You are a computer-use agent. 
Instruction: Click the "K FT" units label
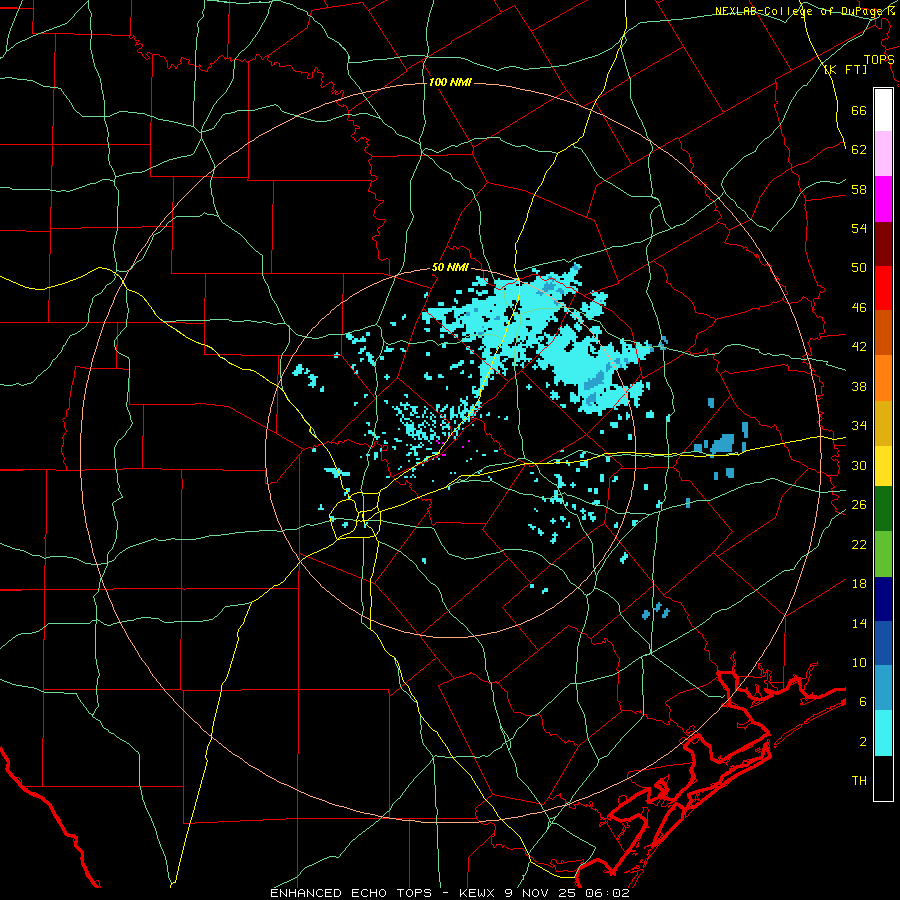point(845,69)
